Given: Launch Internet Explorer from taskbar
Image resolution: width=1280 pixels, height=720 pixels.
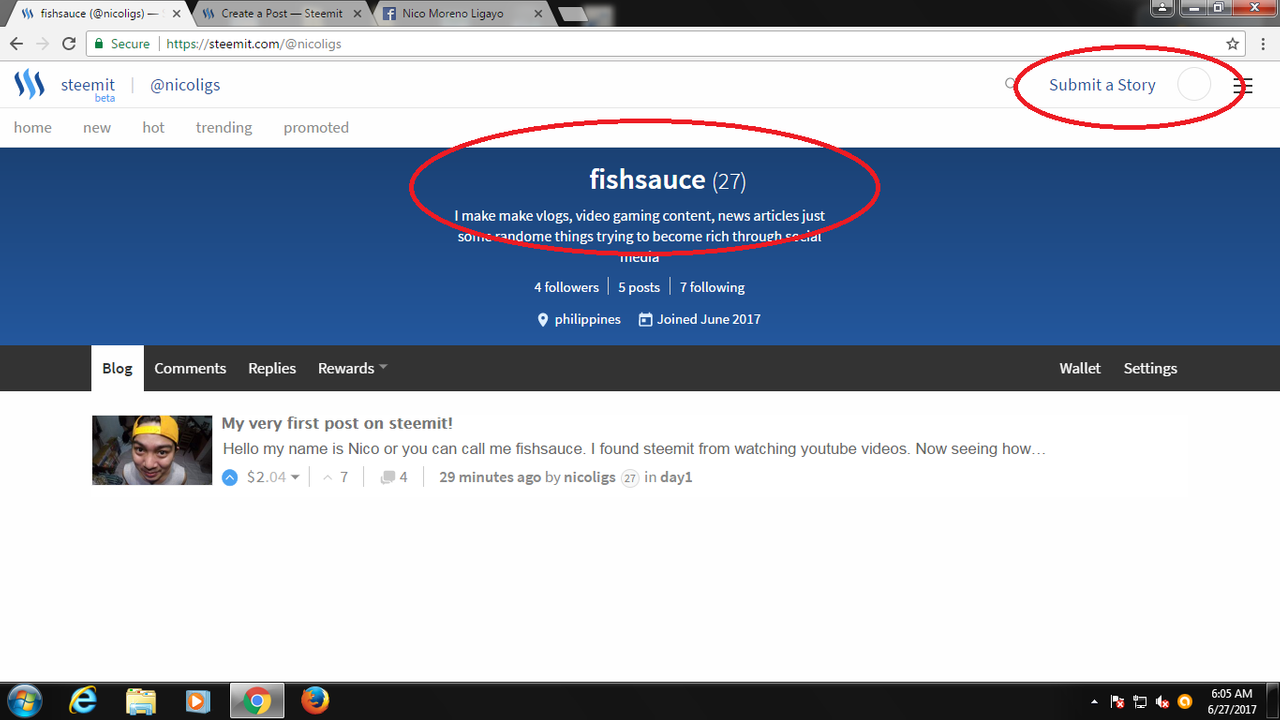Looking at the screenshot, I should point(83,701).
